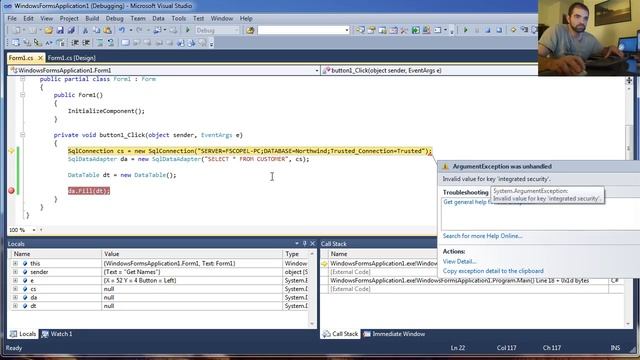Expand the 'this' variable in Locals
Viewport: 640px width, 360px height.
(x=15, y=263)
